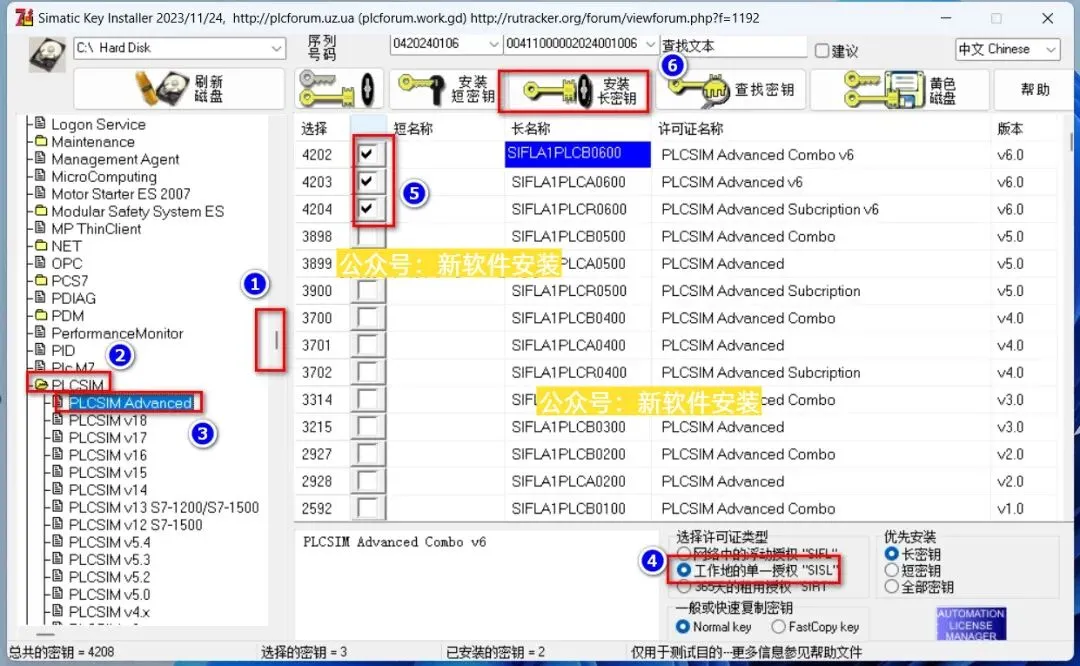Click the tree horizontal scrollbar thumb
This screenshot has width=1080, height=666.
click(x=45, y=634)
